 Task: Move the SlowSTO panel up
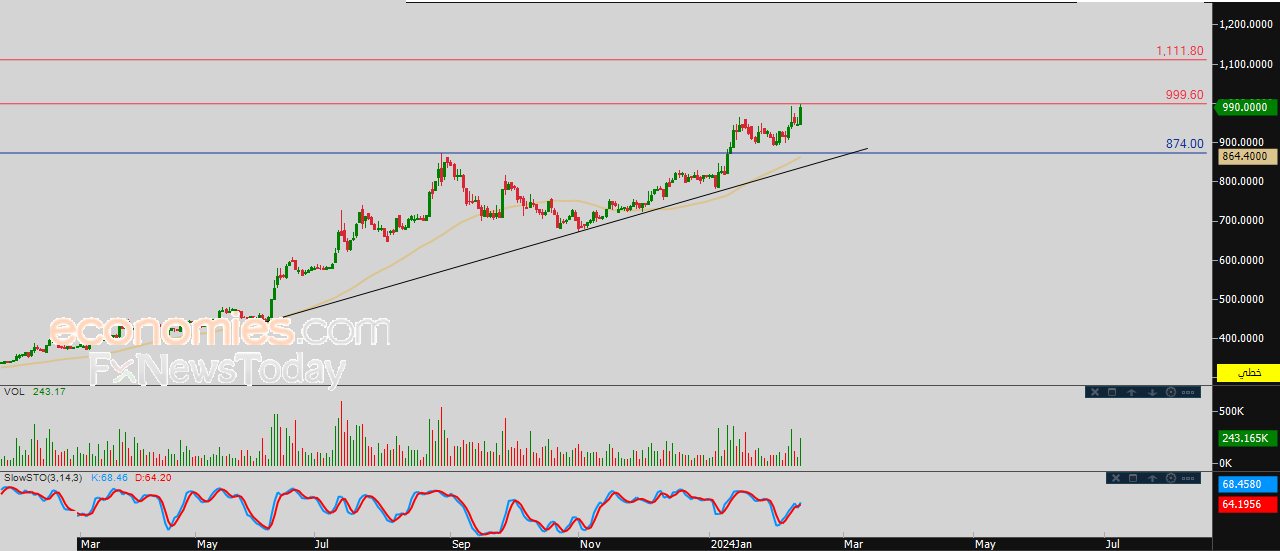tap(1152, 478)
